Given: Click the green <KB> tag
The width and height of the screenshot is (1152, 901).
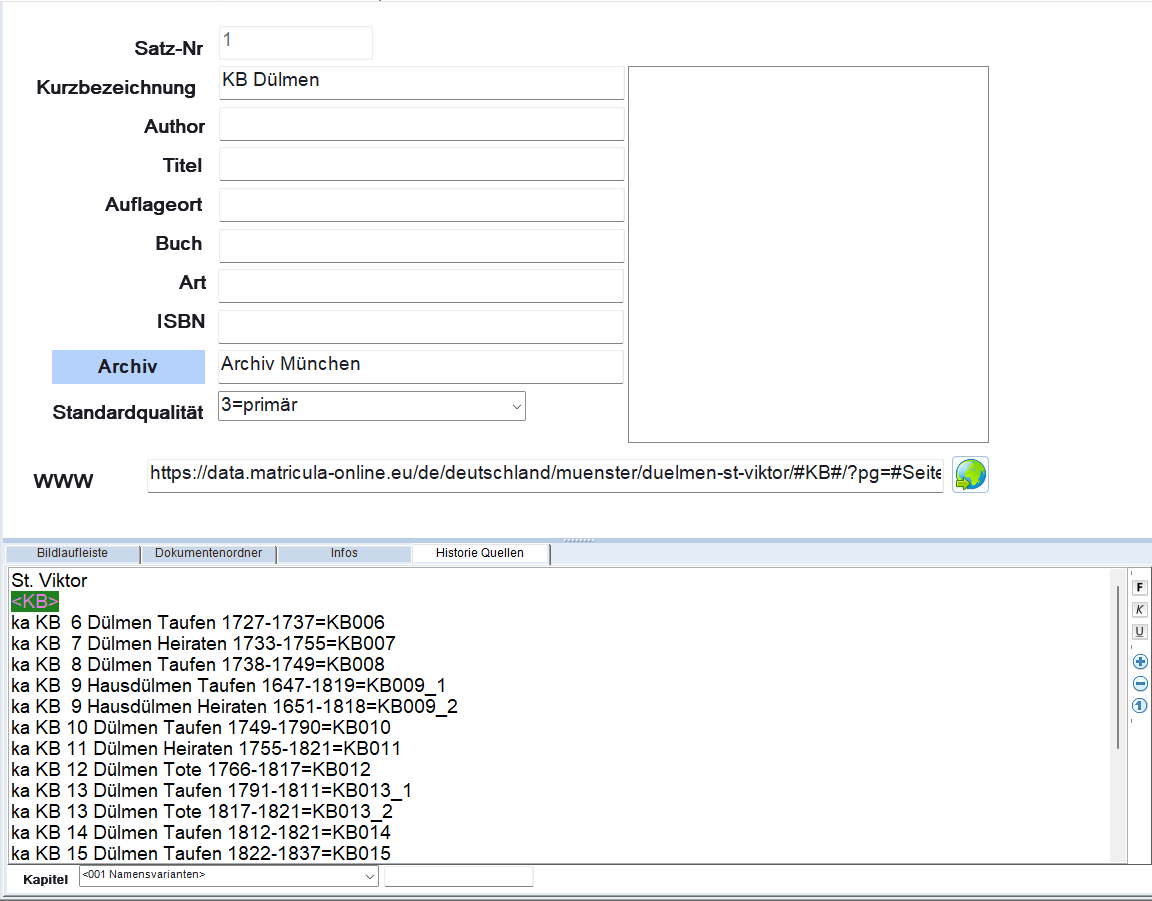Looking at the screenshot, I should pyautogui.click(x=35, y=601).
